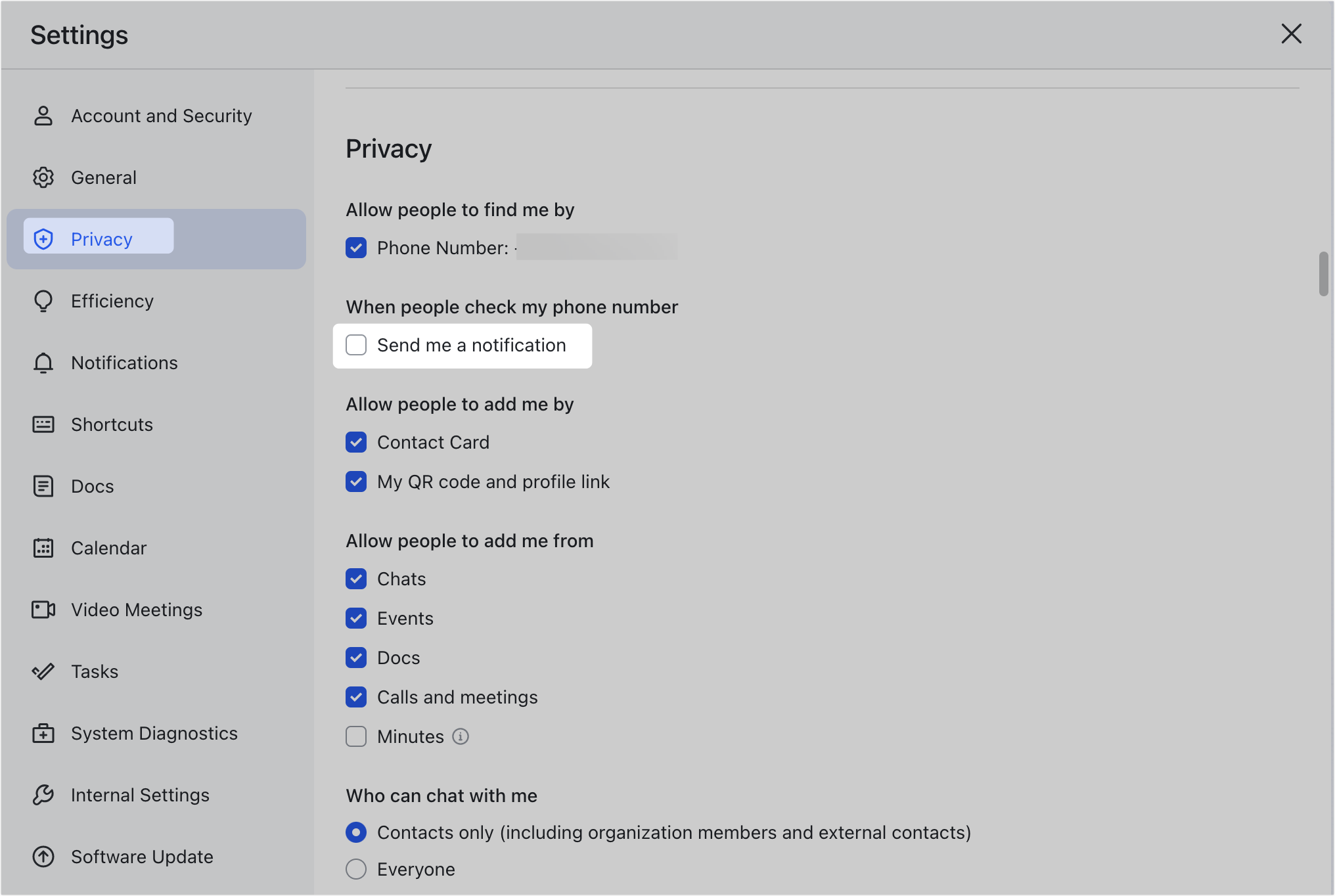Enable the Send me a notification checkbox
This screenshot has width=1335, height=896.
[356, 345]
